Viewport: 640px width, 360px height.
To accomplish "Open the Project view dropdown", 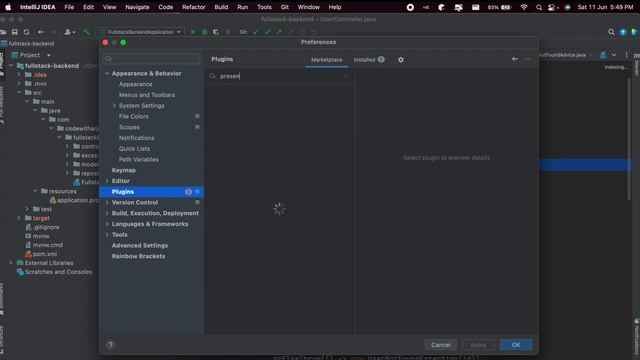I will (x=49, y=55).
